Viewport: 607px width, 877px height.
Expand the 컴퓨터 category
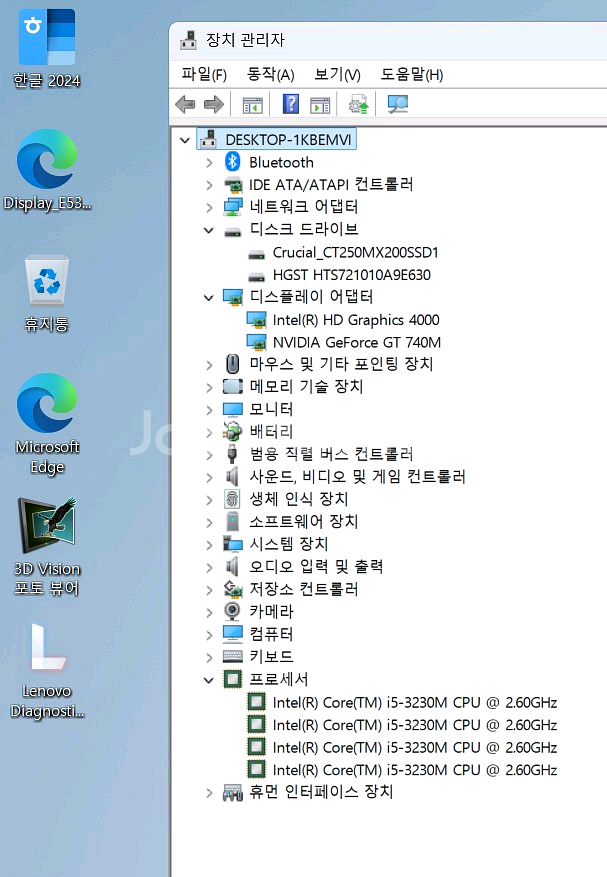point(209,635)
